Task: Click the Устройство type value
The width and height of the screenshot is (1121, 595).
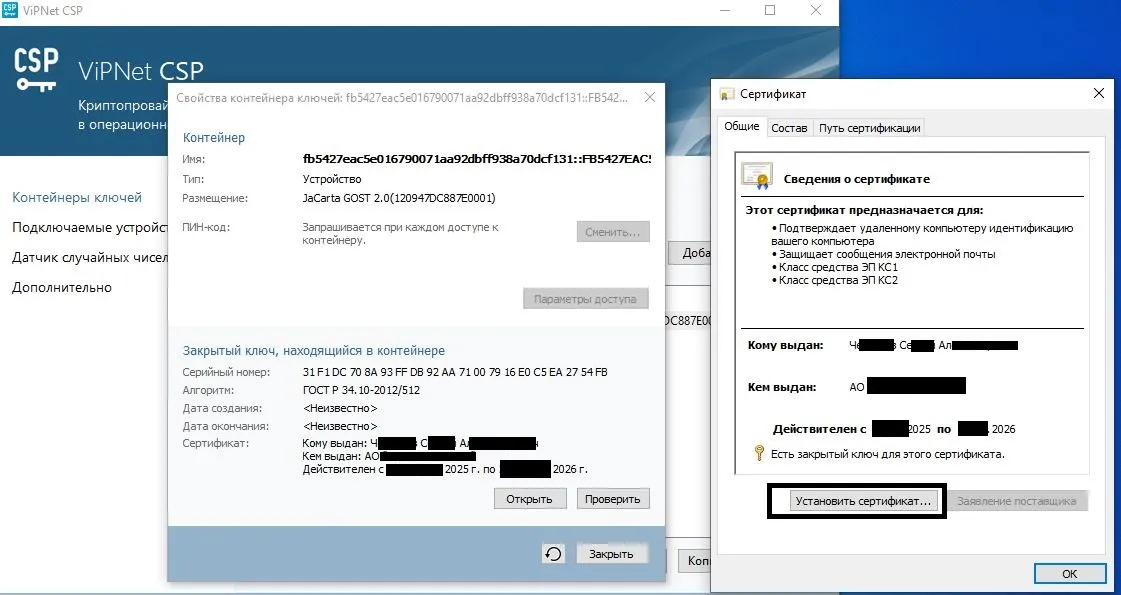Action: (332, 179)
